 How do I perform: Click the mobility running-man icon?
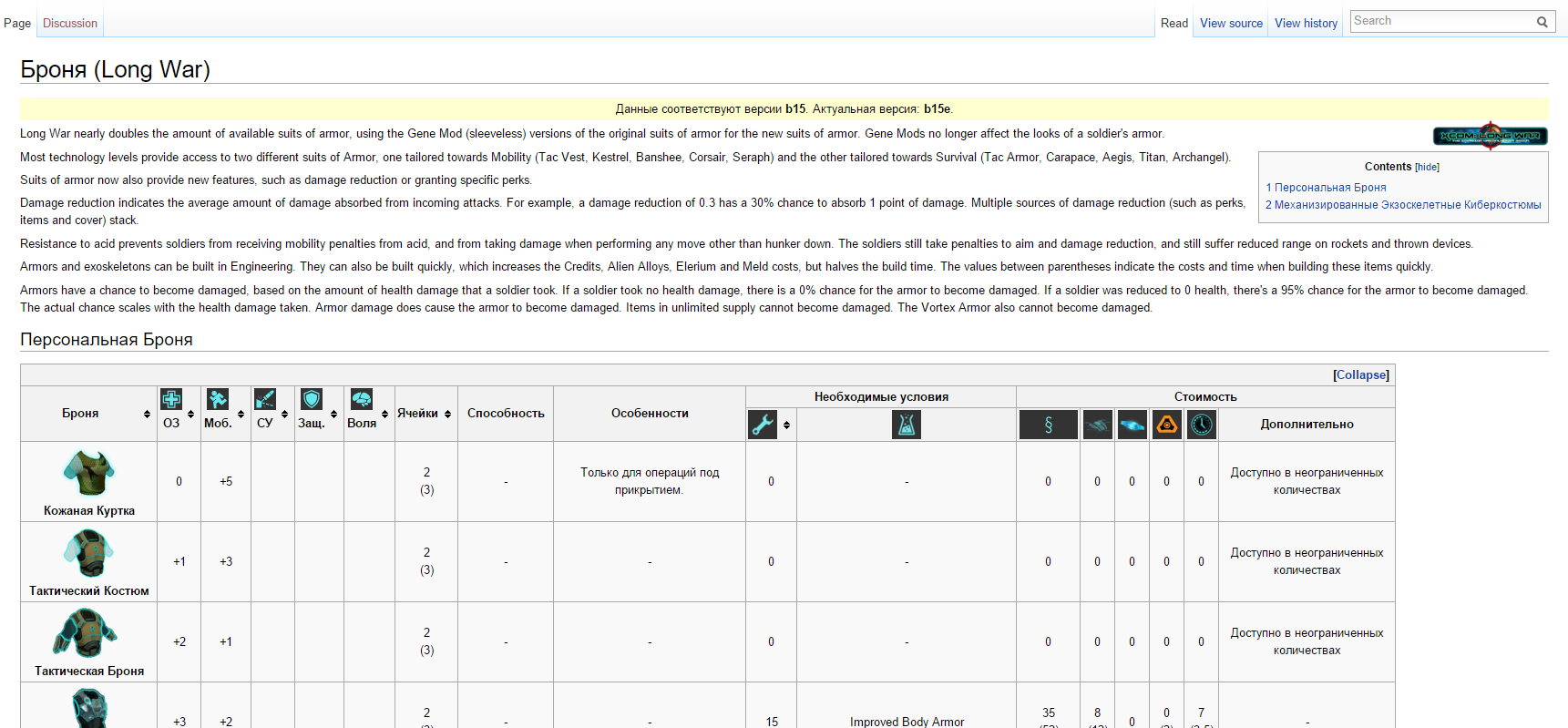click(x=218, y=399)
